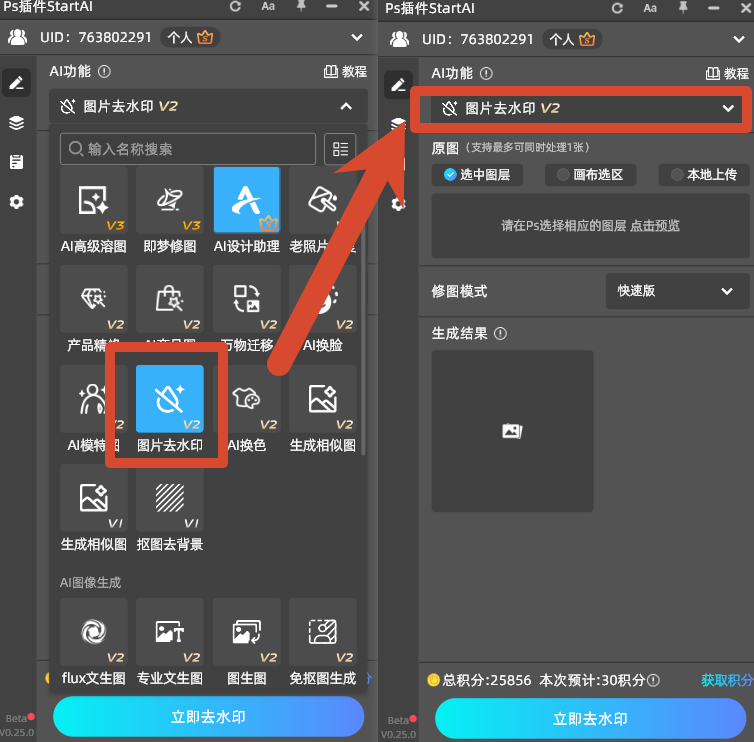Open flux文生图 V2 generator in left panel
Image resolution: width=754 pixels, height=742 pixels.
pyautogui.click(x=94, y=632)
